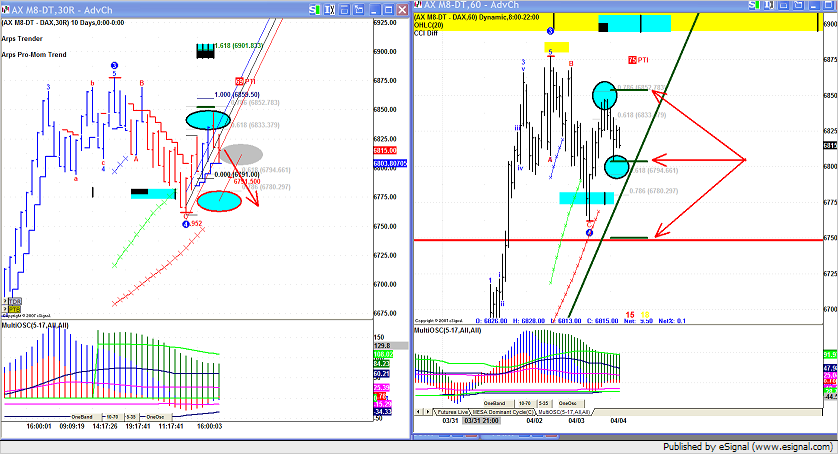Click the tile-window icon in left chart title bar
Image resolution: width=838 pixels, height=454 pixels.
coord(345,8)
